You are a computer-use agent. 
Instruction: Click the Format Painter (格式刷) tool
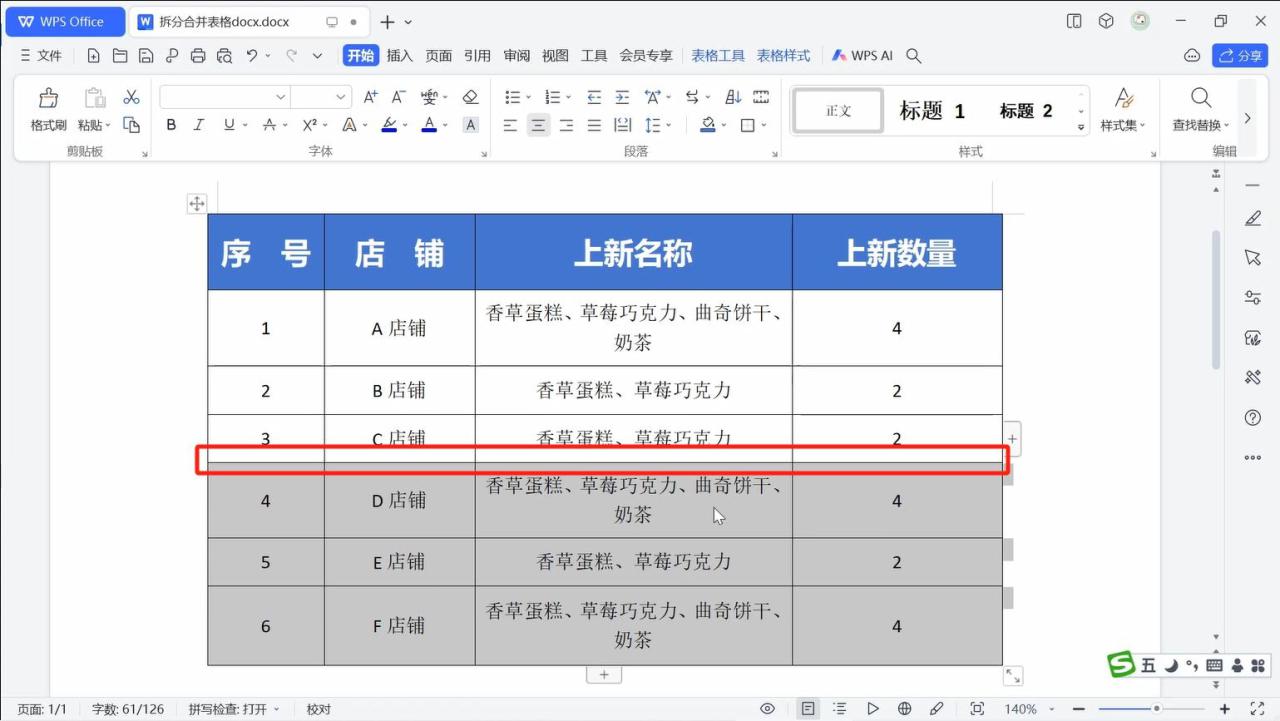tap(48, 110)
